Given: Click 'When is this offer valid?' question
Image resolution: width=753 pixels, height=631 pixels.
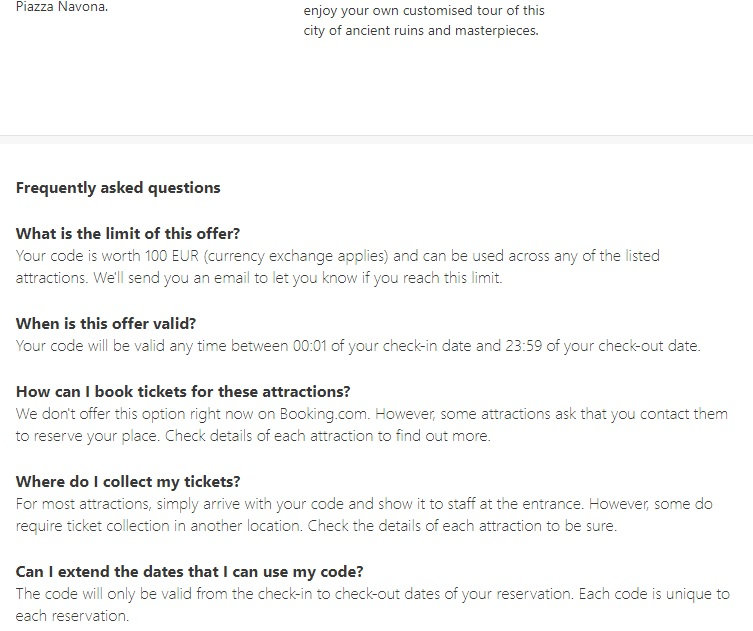Looking at the screenshot, I should pyautogui.click(x=106, y=323).
